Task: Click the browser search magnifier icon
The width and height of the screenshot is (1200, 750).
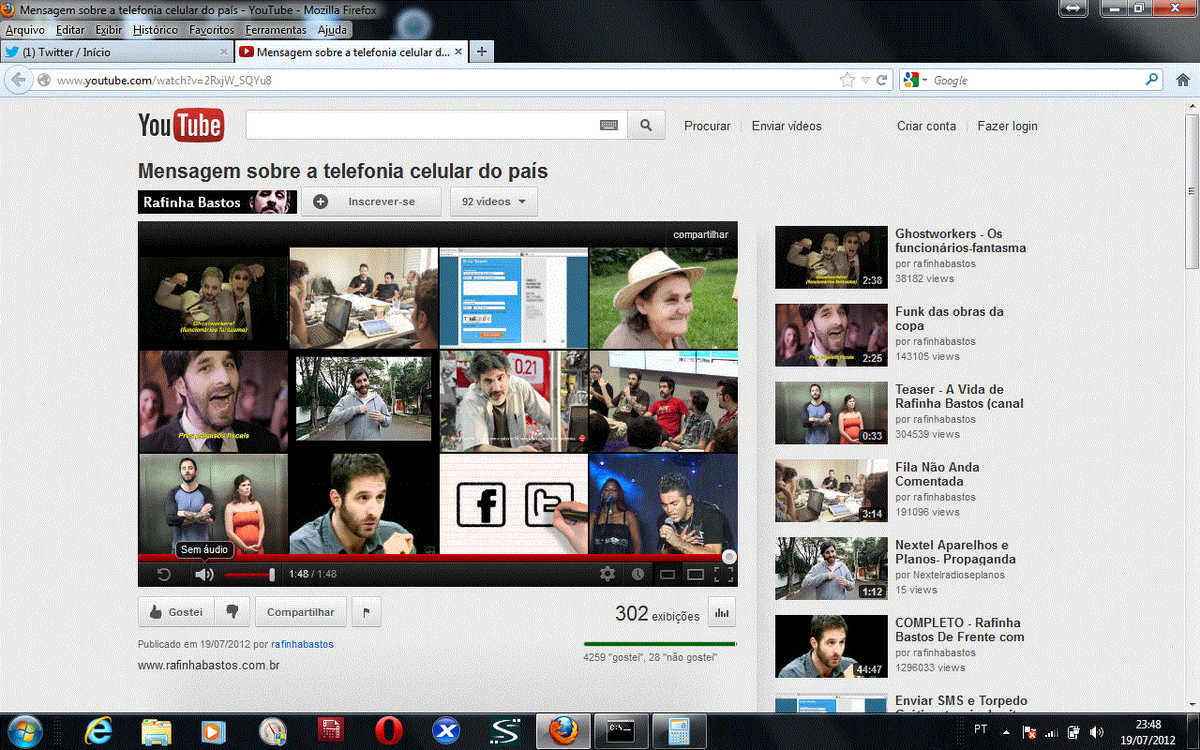Action: [1152, 80]
